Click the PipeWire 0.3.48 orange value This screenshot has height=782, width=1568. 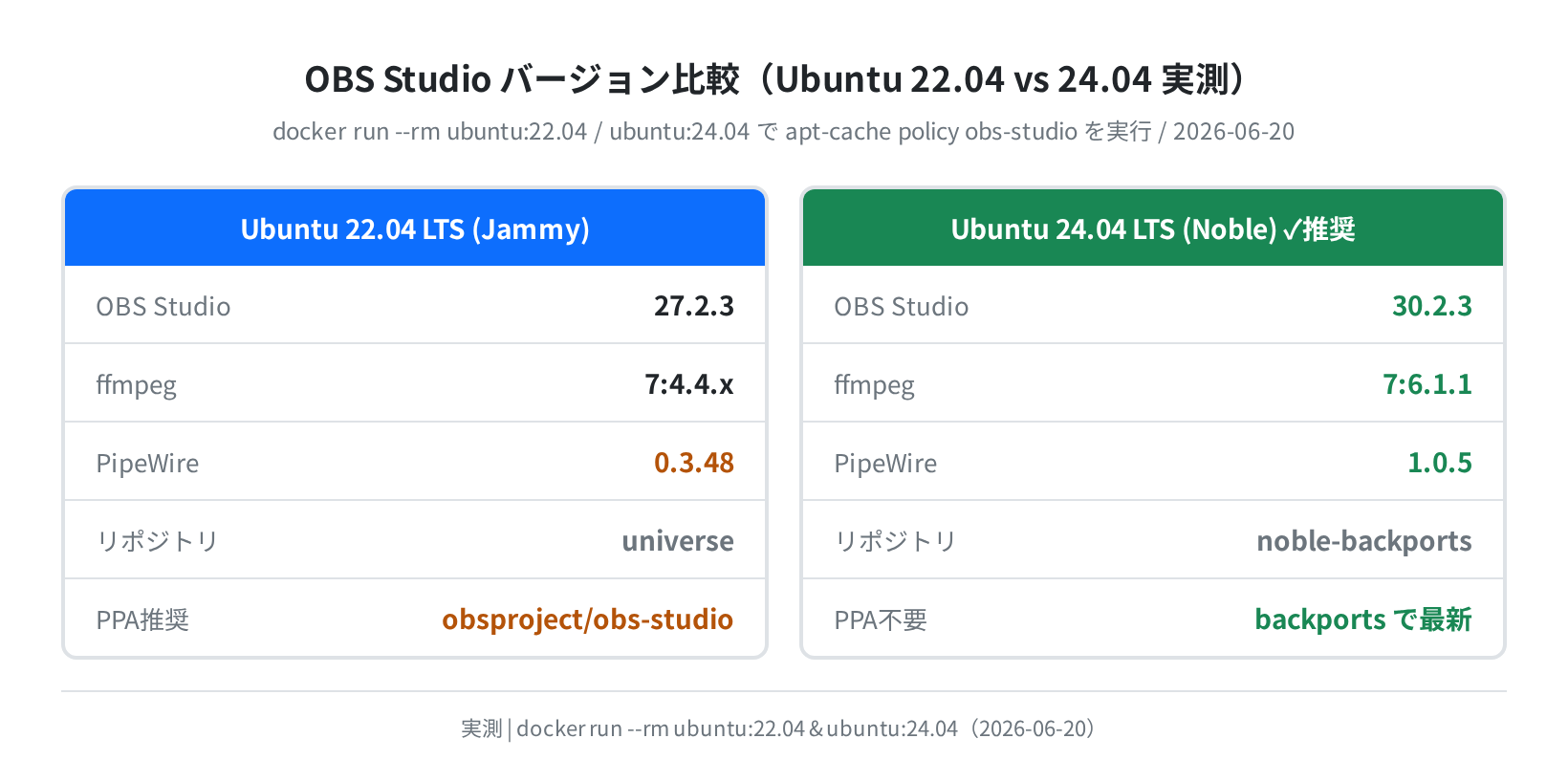pos(694,463)
